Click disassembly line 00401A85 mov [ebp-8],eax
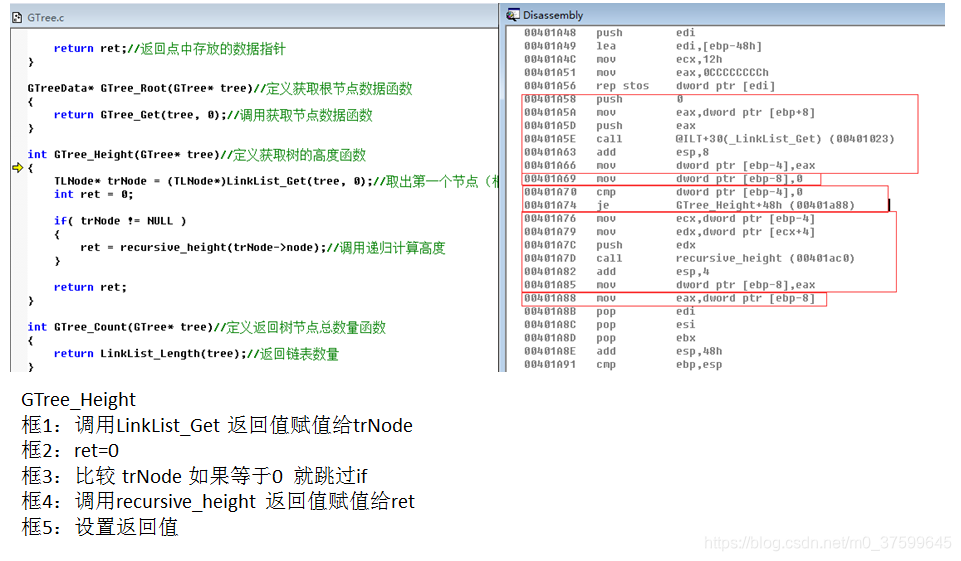The image size is (961, 561). click(669, 285)
